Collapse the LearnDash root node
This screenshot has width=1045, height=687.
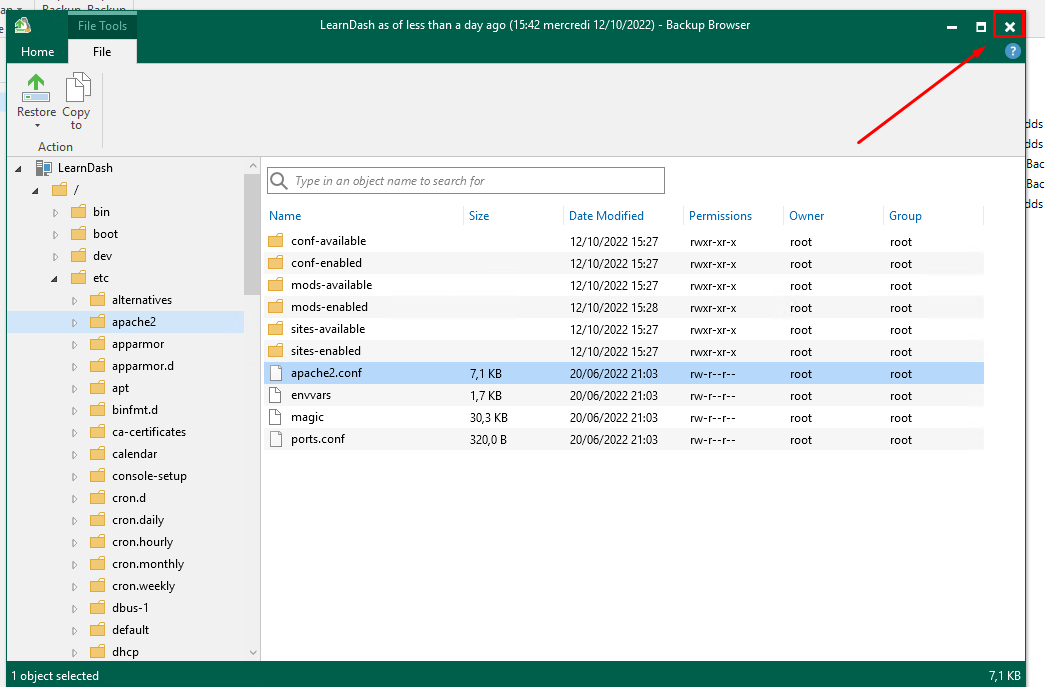coord(19,169)
